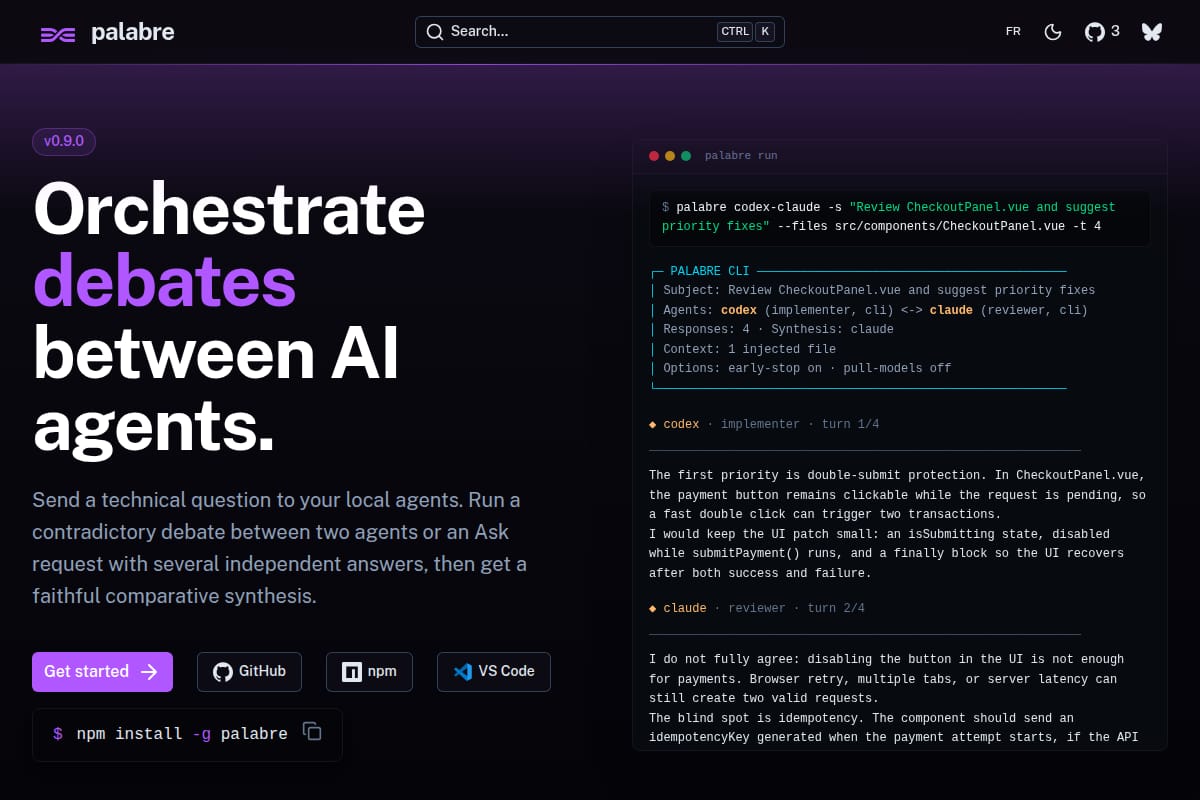Click the 'debates' purple headline word
This screenshot has width=1200, height=800.
[165, 281]
